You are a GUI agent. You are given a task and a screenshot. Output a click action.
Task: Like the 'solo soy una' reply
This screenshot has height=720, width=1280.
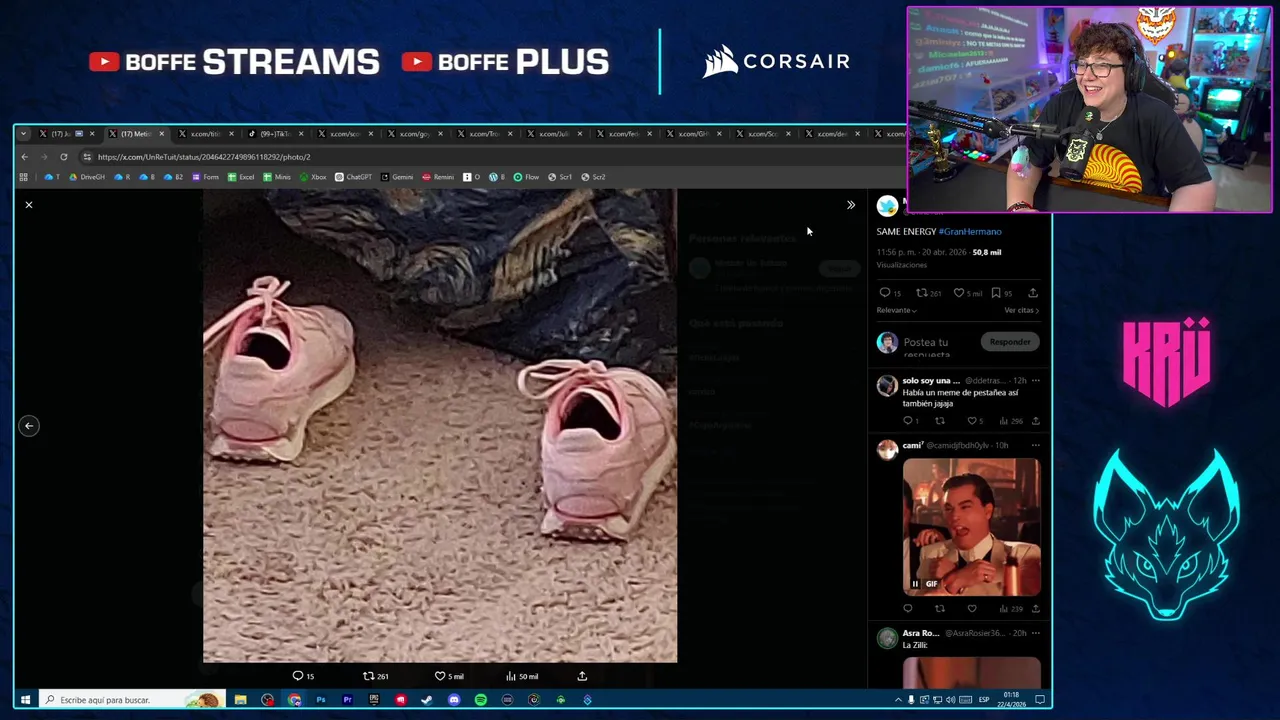(x=974, y=421)
